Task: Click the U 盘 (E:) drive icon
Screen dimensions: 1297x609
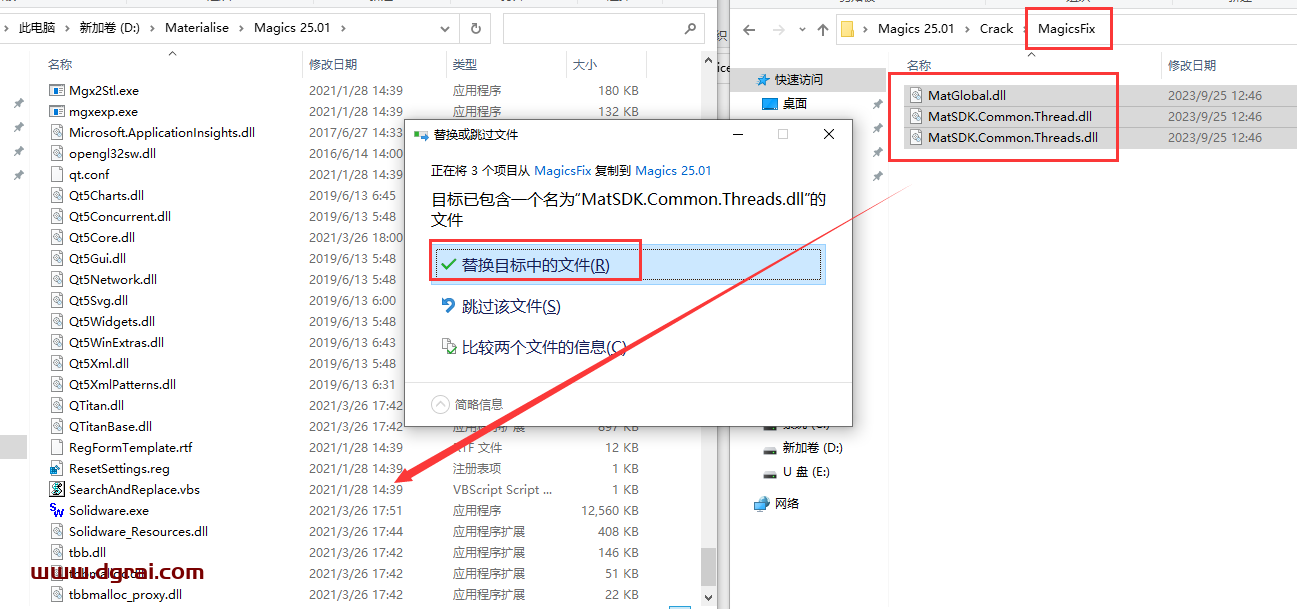Action: click(x=769, y=472)
